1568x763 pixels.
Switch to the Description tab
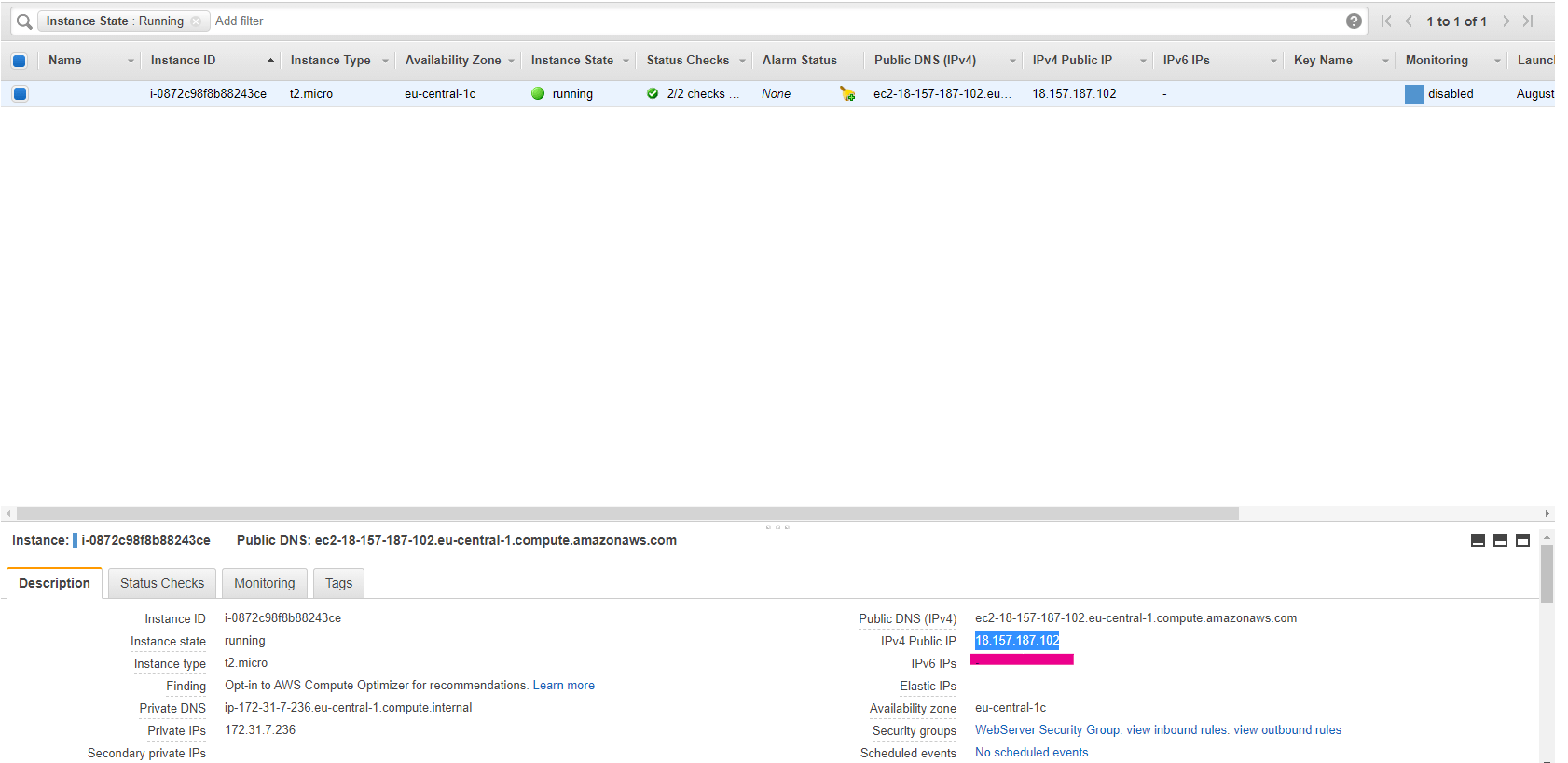54,583
